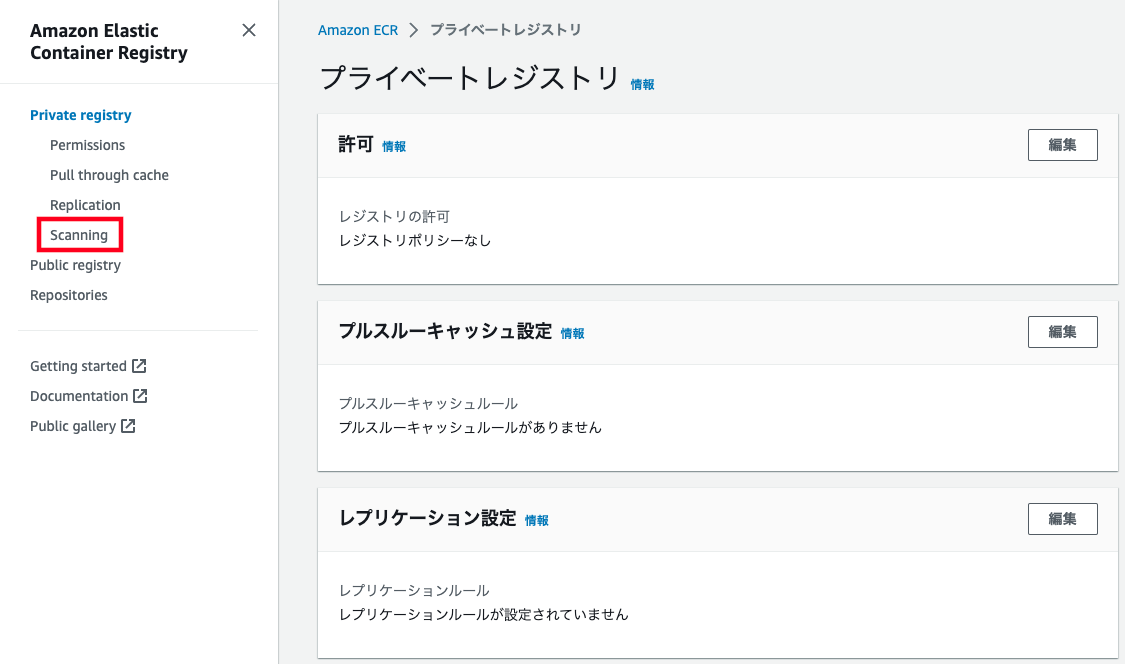Open Getting started external link
The image size is (1125, 664).
coord(78,366)
